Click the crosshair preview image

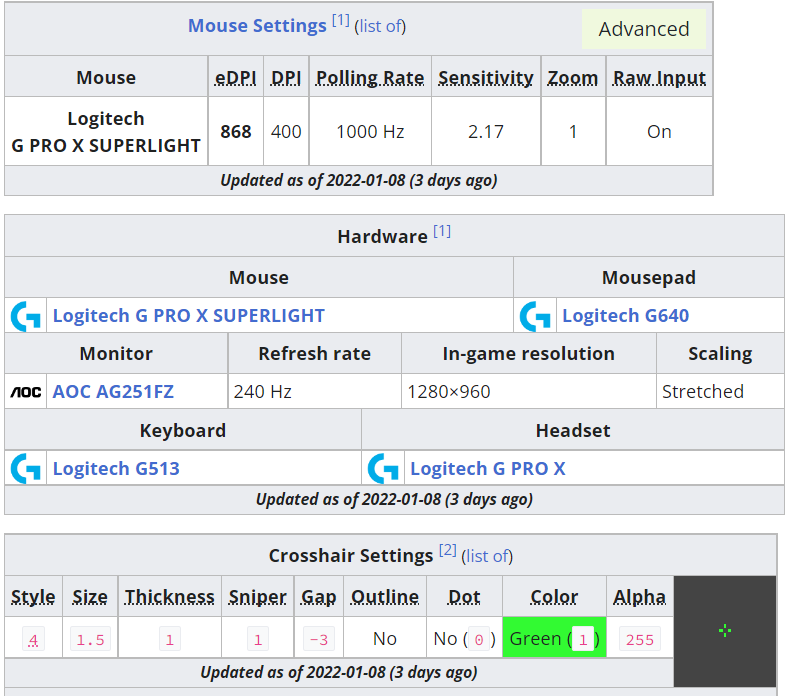point(725,631)
